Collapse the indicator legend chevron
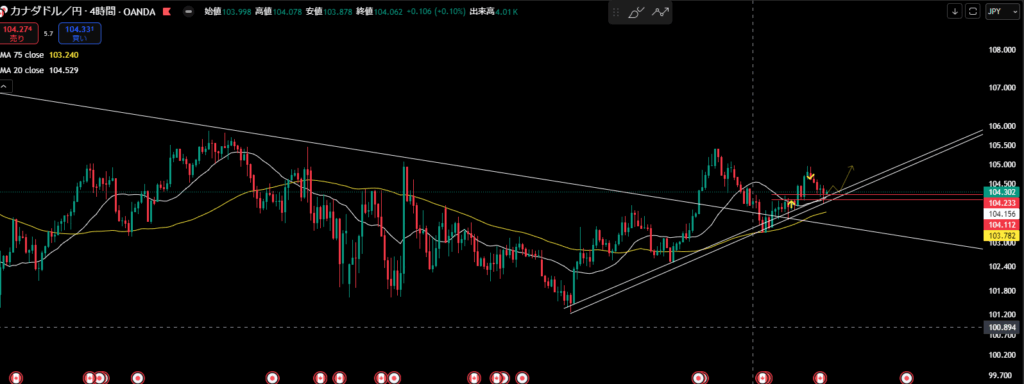The height and width of the screenshot is (384, 1024). [x=5, y=86]
